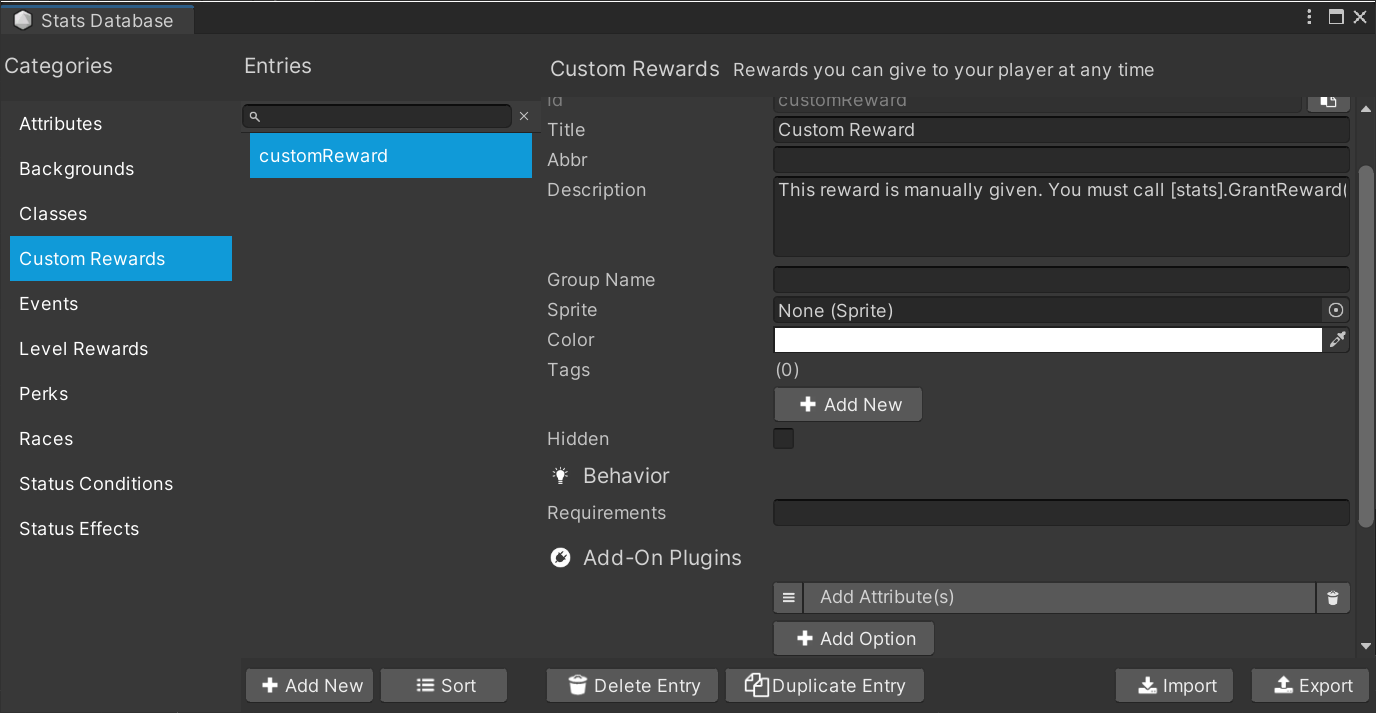Open the Status Effects category
The width and height of the screenshot is (1376, 713).
tap(79, 529)
